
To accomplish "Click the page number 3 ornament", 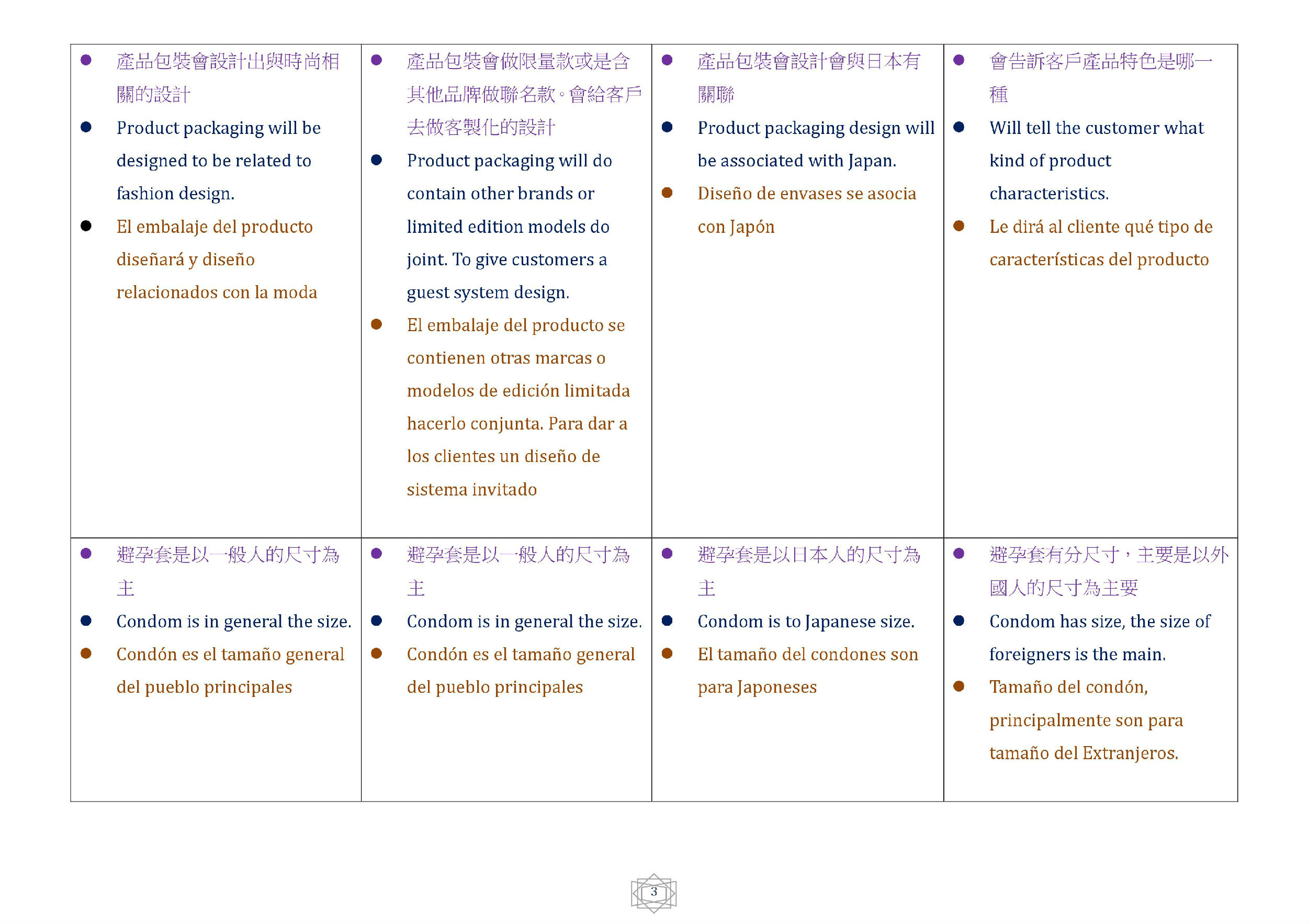I will point(653,892).
